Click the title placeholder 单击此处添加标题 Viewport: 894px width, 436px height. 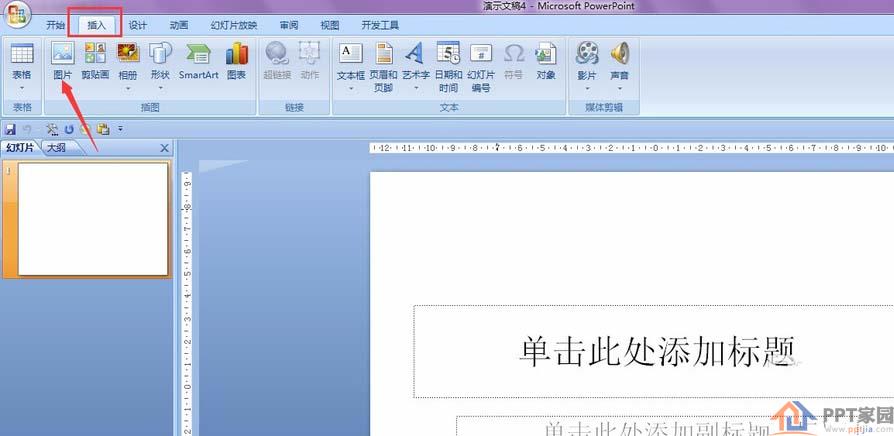(x=656, y=351)
